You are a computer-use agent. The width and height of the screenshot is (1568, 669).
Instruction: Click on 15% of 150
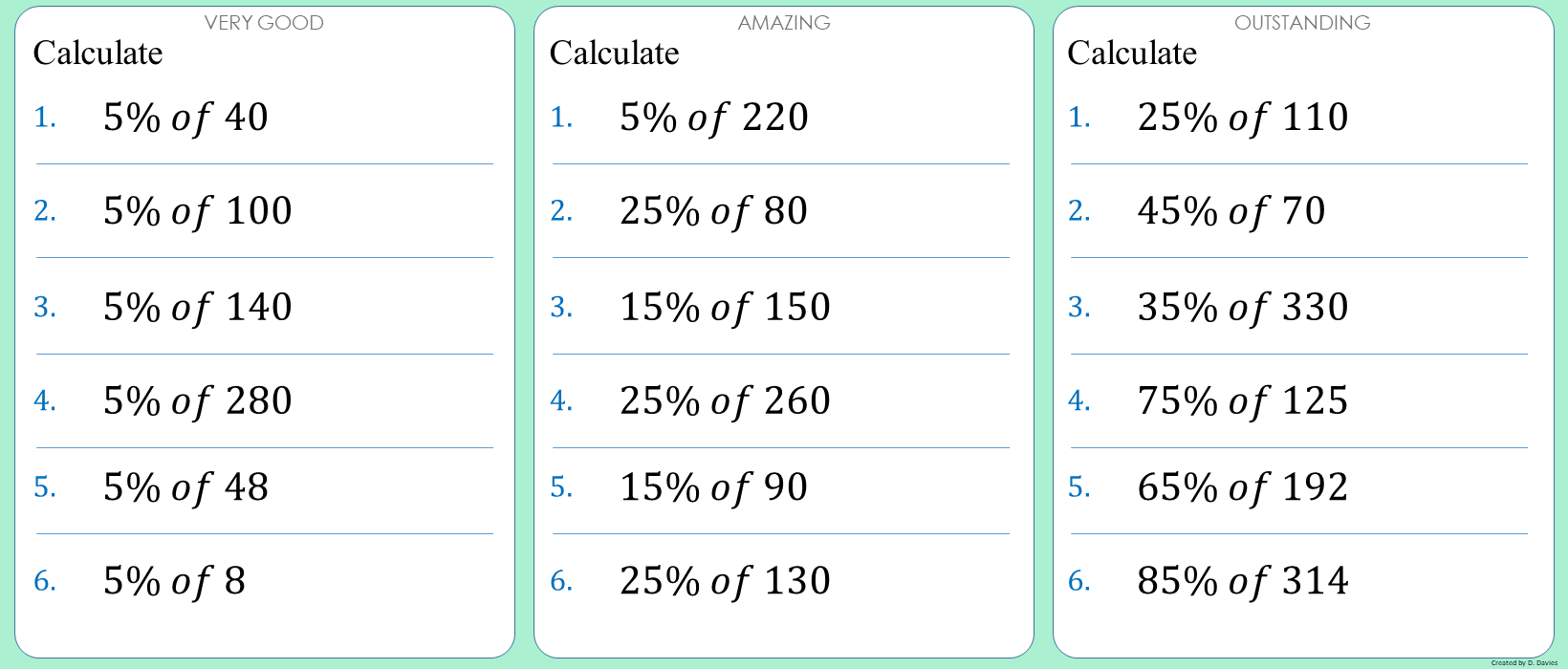coord(726,308)
